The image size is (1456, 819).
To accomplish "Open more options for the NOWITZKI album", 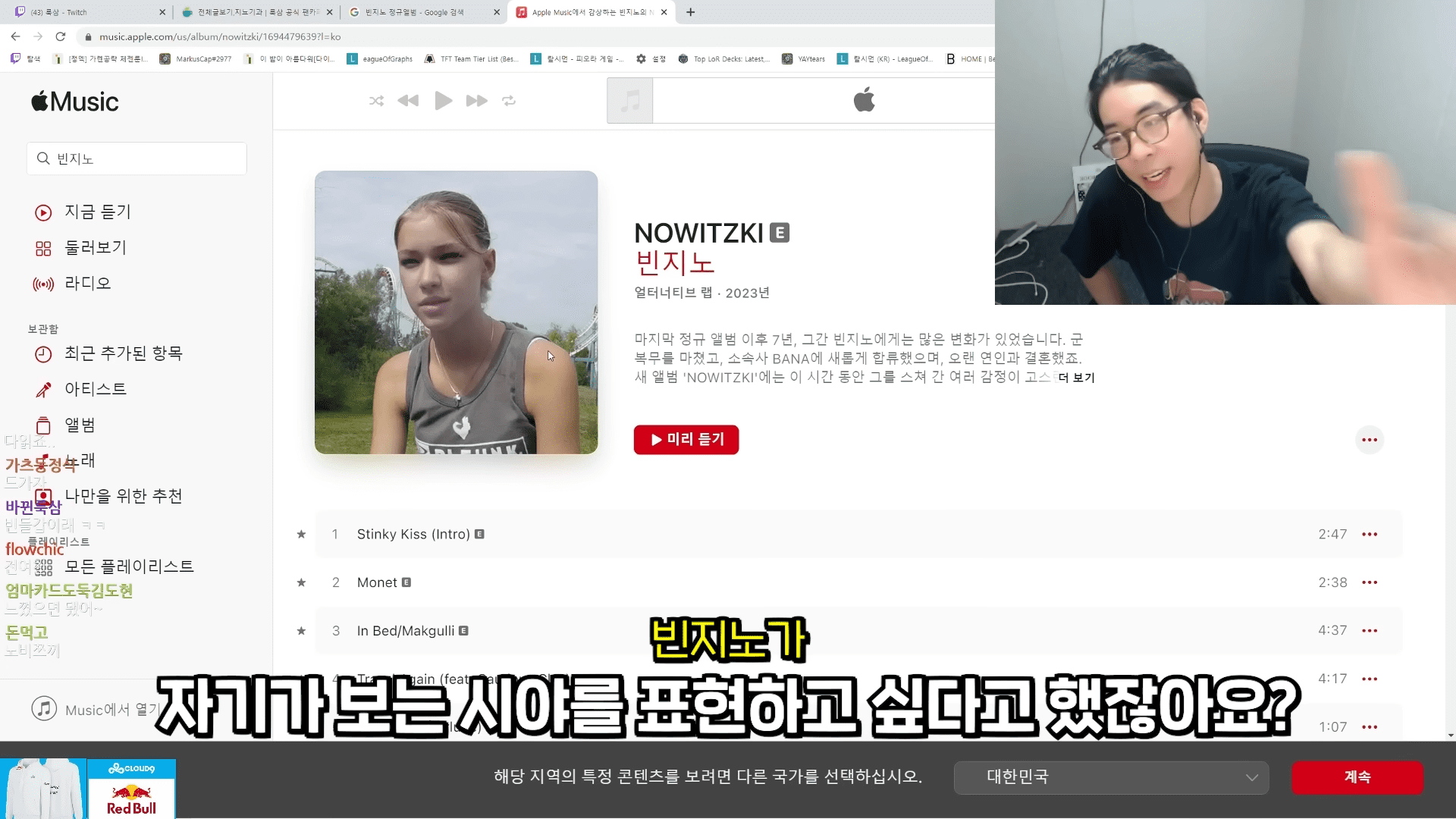I will (1369, 441).
